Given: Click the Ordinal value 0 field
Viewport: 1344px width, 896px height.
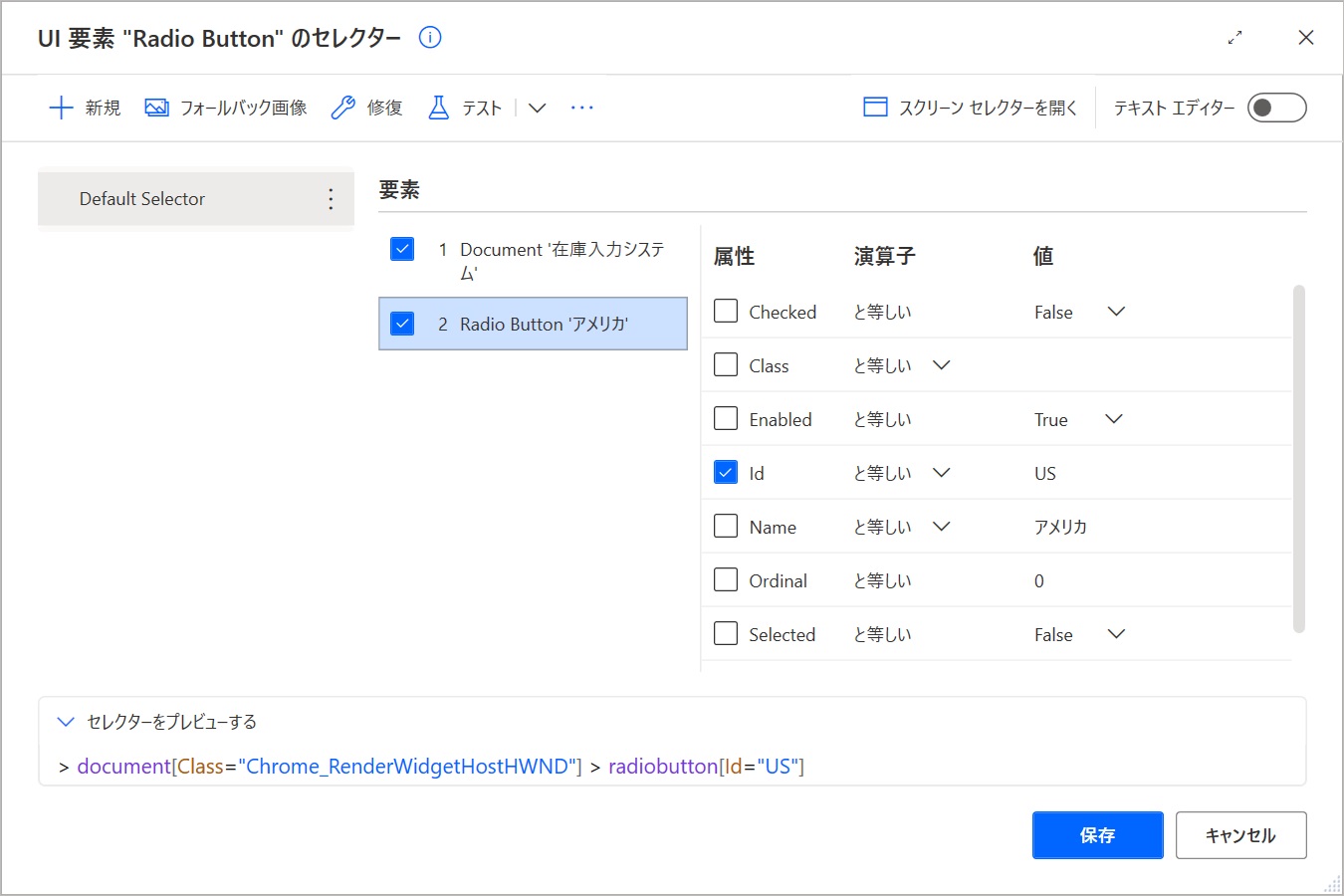Looking at the screenshot, I should [1039, 581].
